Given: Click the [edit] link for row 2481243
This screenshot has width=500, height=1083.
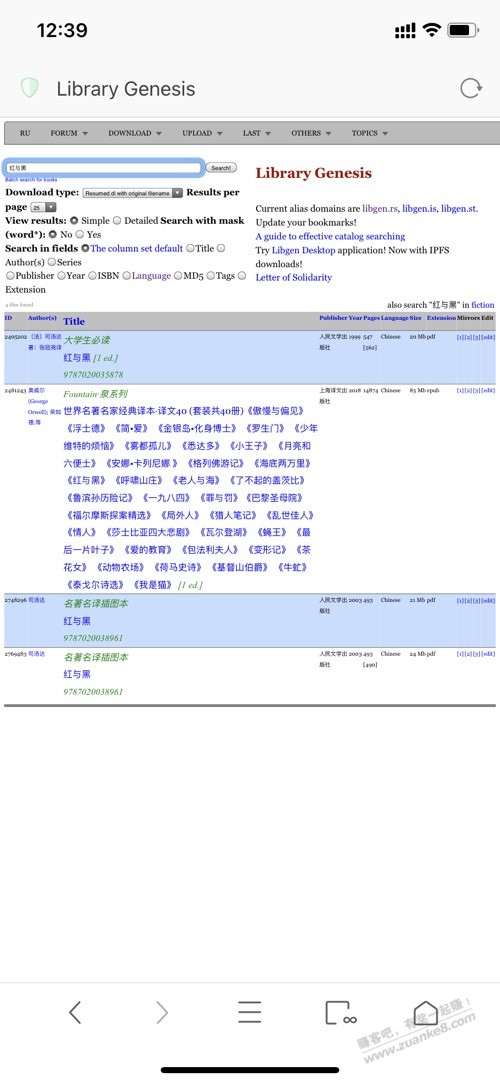Looking at the screenshot, I should [488, 390].
